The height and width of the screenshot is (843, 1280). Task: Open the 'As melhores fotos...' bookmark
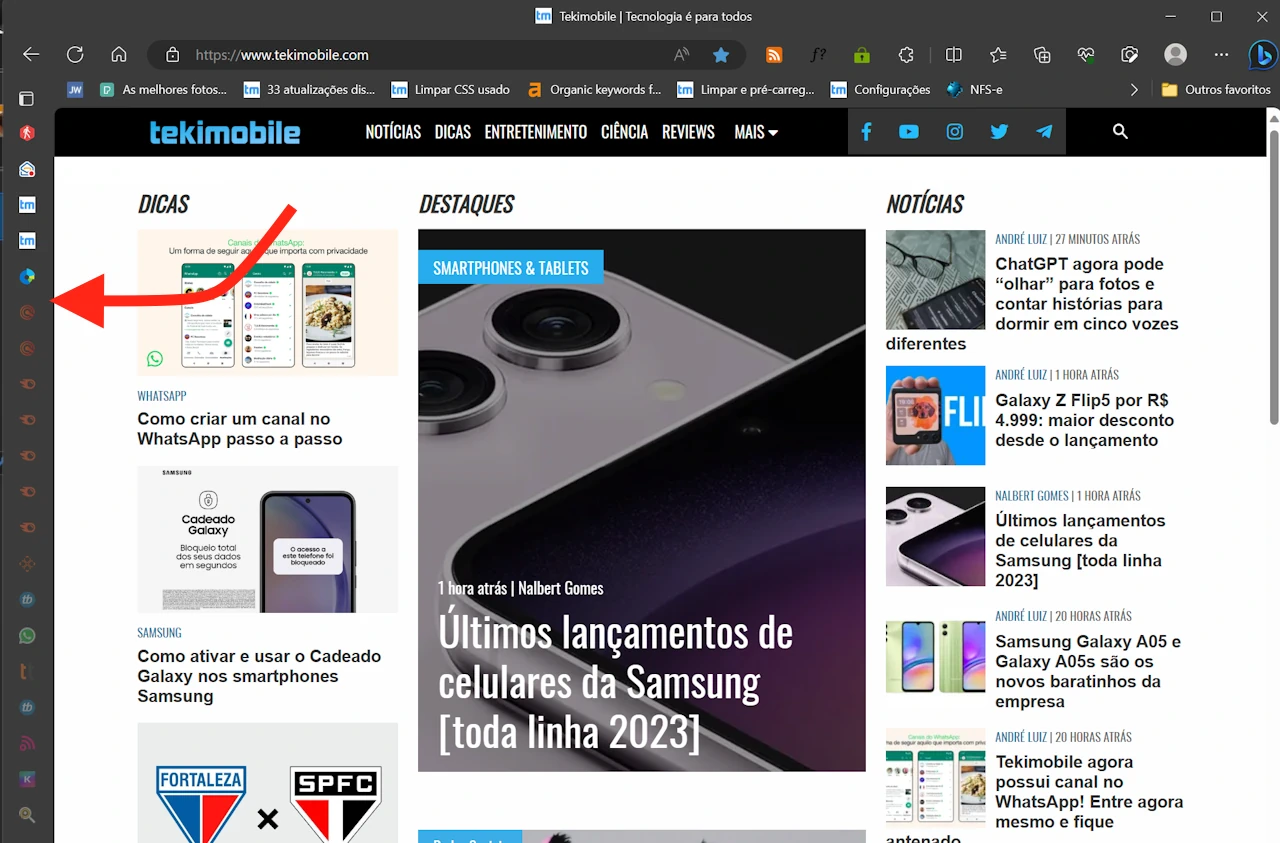(163, 89)
